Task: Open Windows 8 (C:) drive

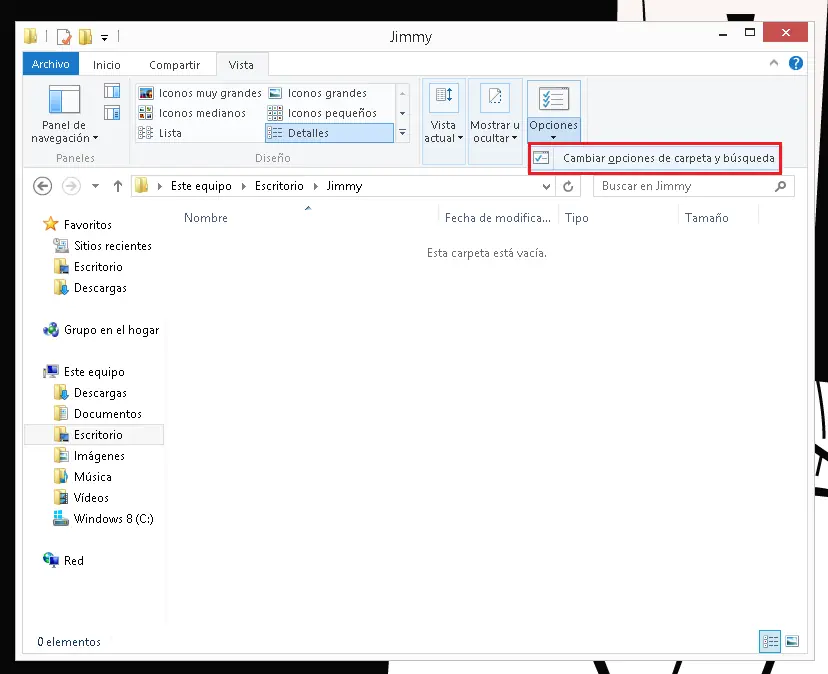Action: tap(104, 519)
